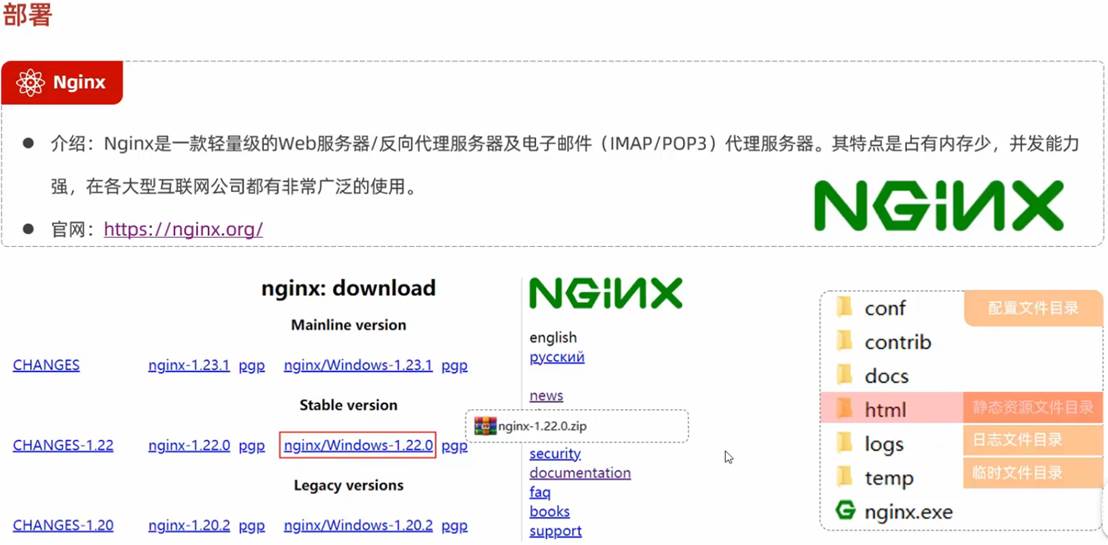Click pgp link next to nginx-1.20.2
Screen dimensions: 1108x545
(252, 526)
